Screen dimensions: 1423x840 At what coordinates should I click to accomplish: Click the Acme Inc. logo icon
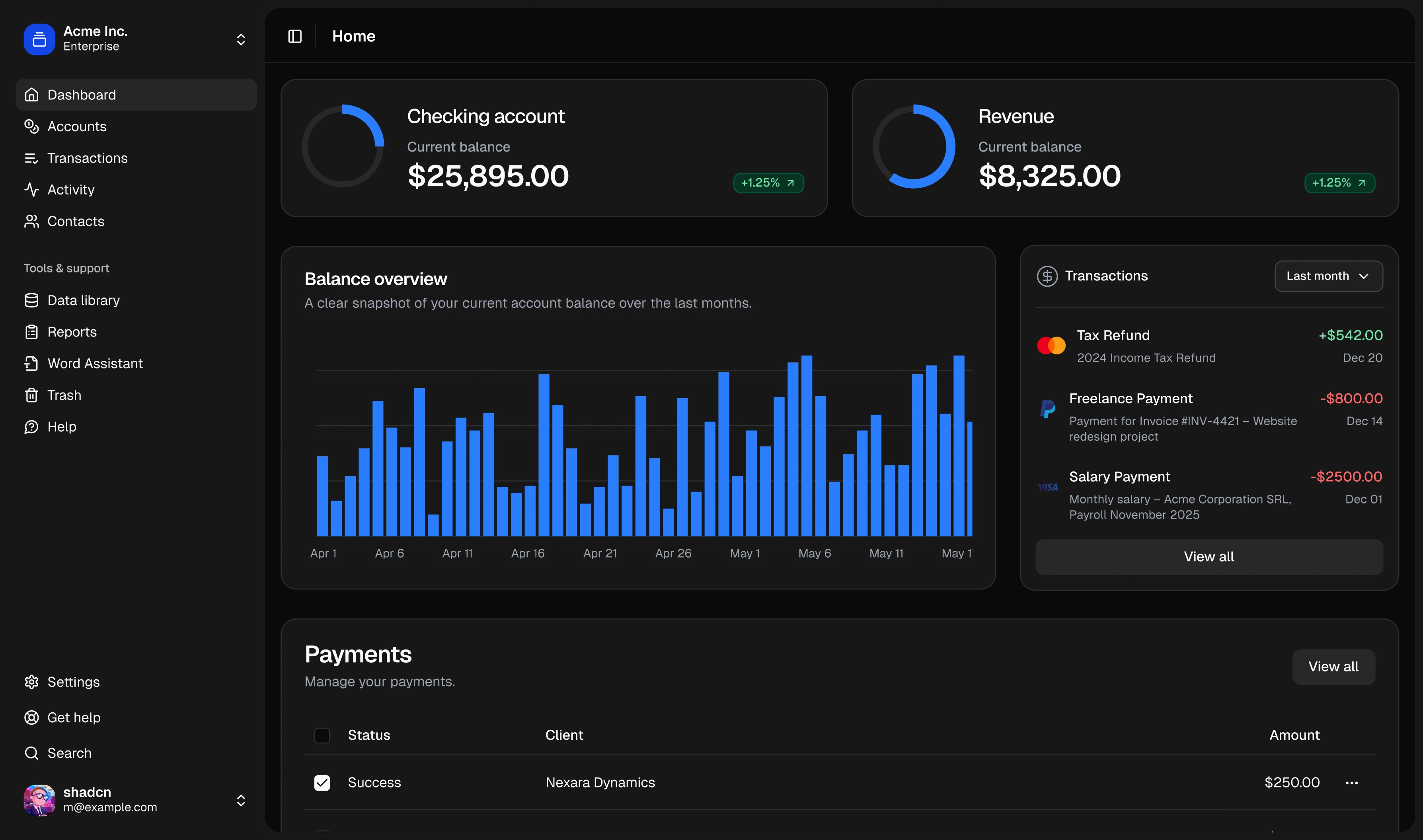pyautogui.click(x=39, y=39)
